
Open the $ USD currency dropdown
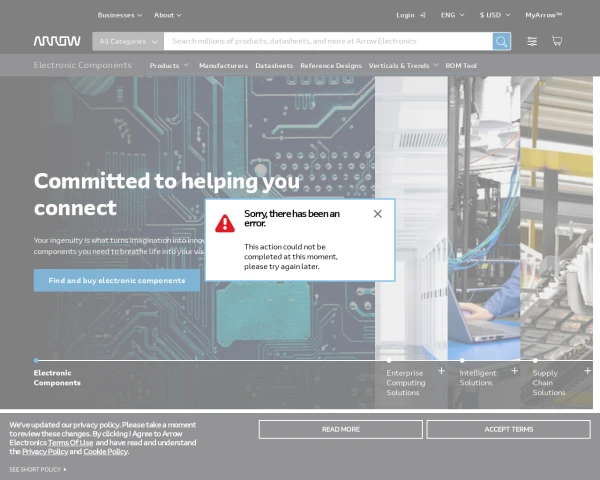click(495, 15)
